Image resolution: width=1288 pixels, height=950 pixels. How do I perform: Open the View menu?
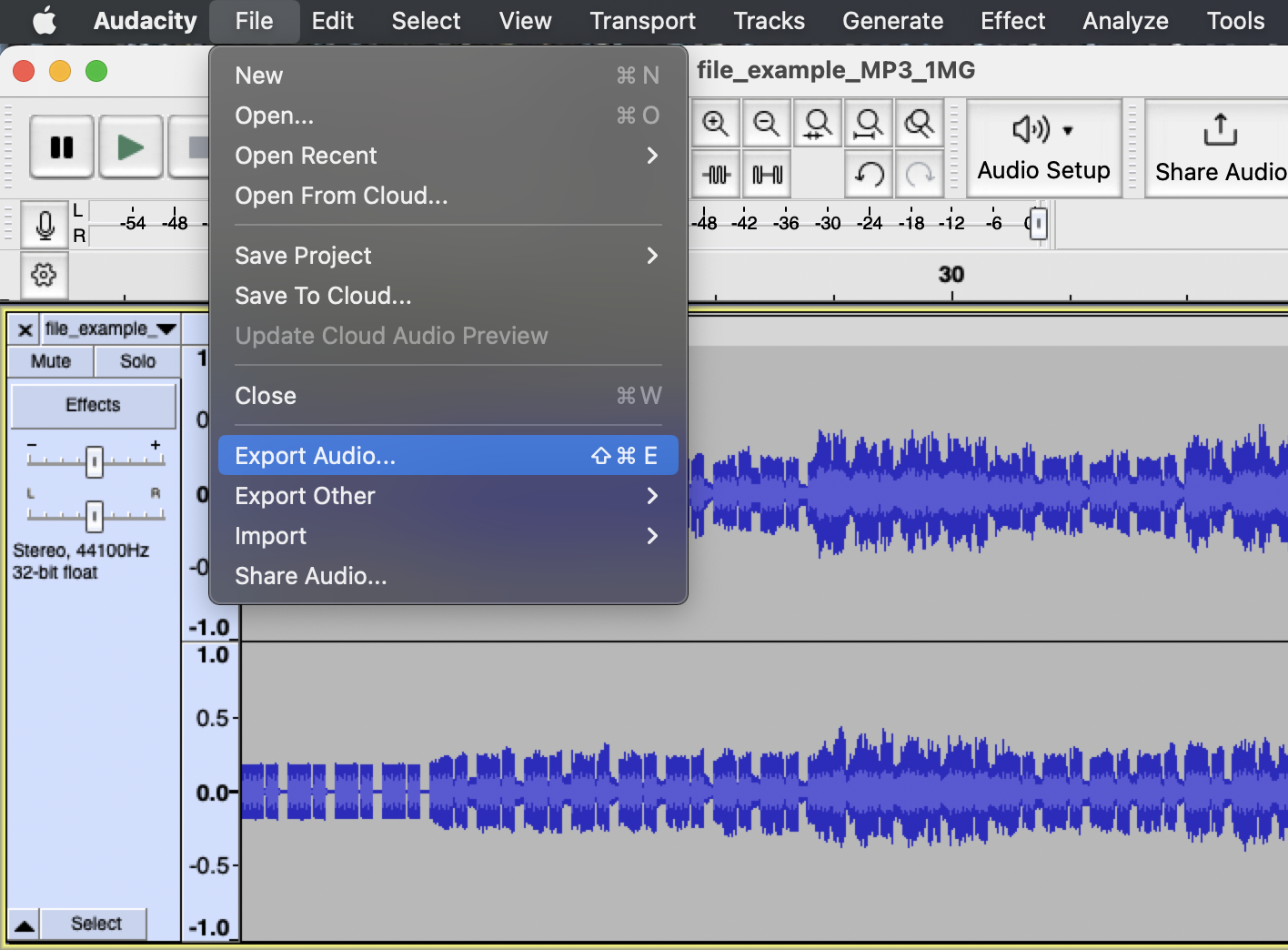tap(525, 21)
